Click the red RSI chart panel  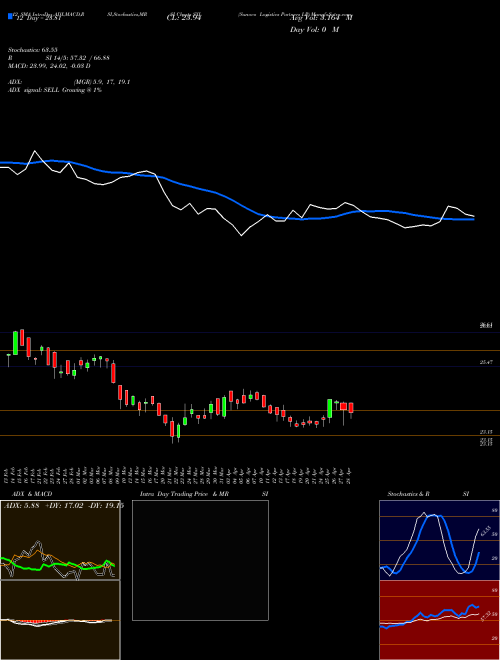point(439,620)
